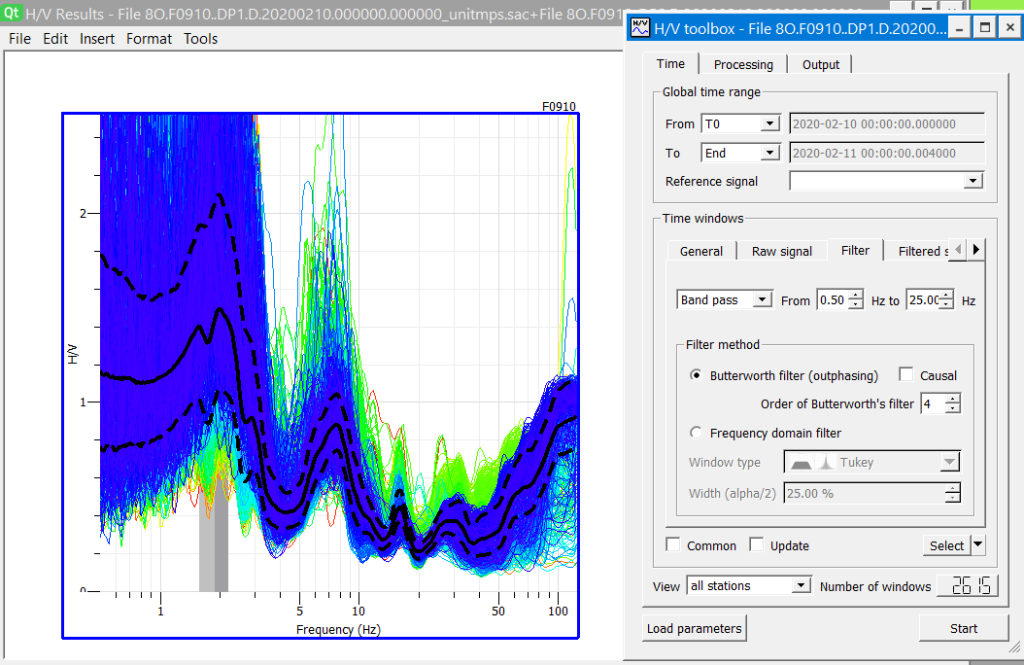The height and width of the screenshot is (665, 1024).
Task: Open the Insert menu
Action: click(x=97, y=39)
